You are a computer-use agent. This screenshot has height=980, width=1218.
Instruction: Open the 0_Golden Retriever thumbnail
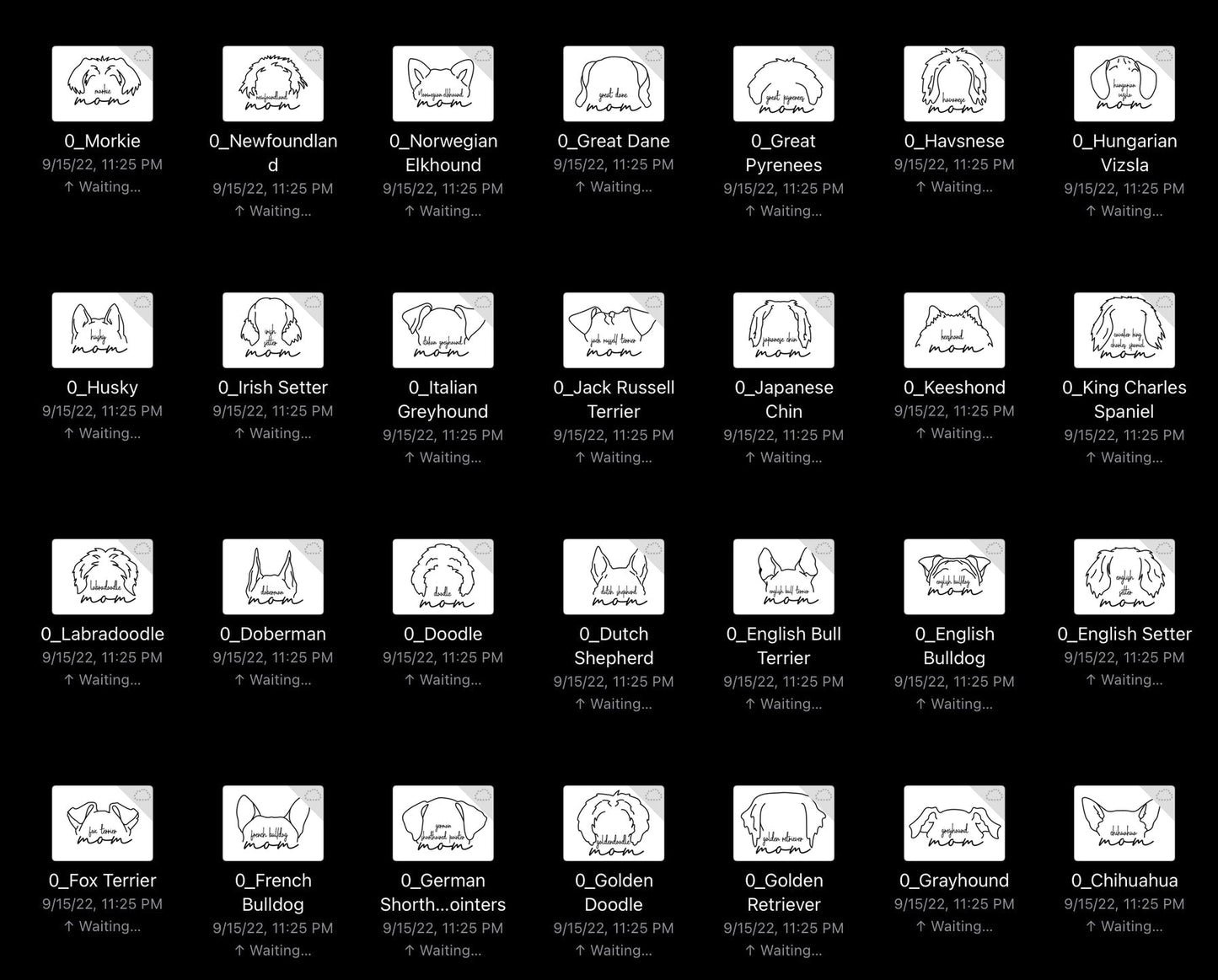[783, 823]
